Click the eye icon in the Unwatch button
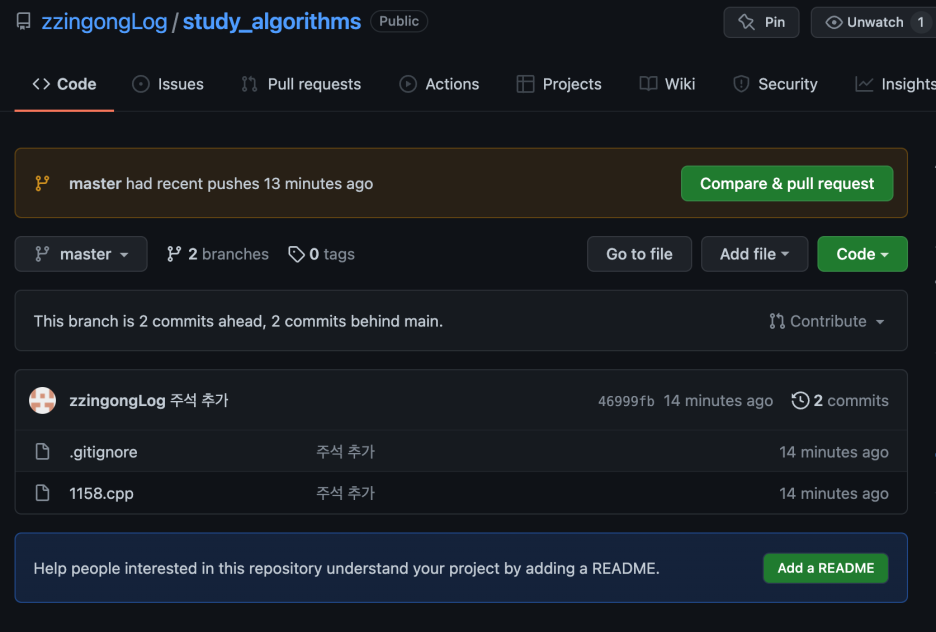This screenshot has width=936, height=632. tap(833, 22)
